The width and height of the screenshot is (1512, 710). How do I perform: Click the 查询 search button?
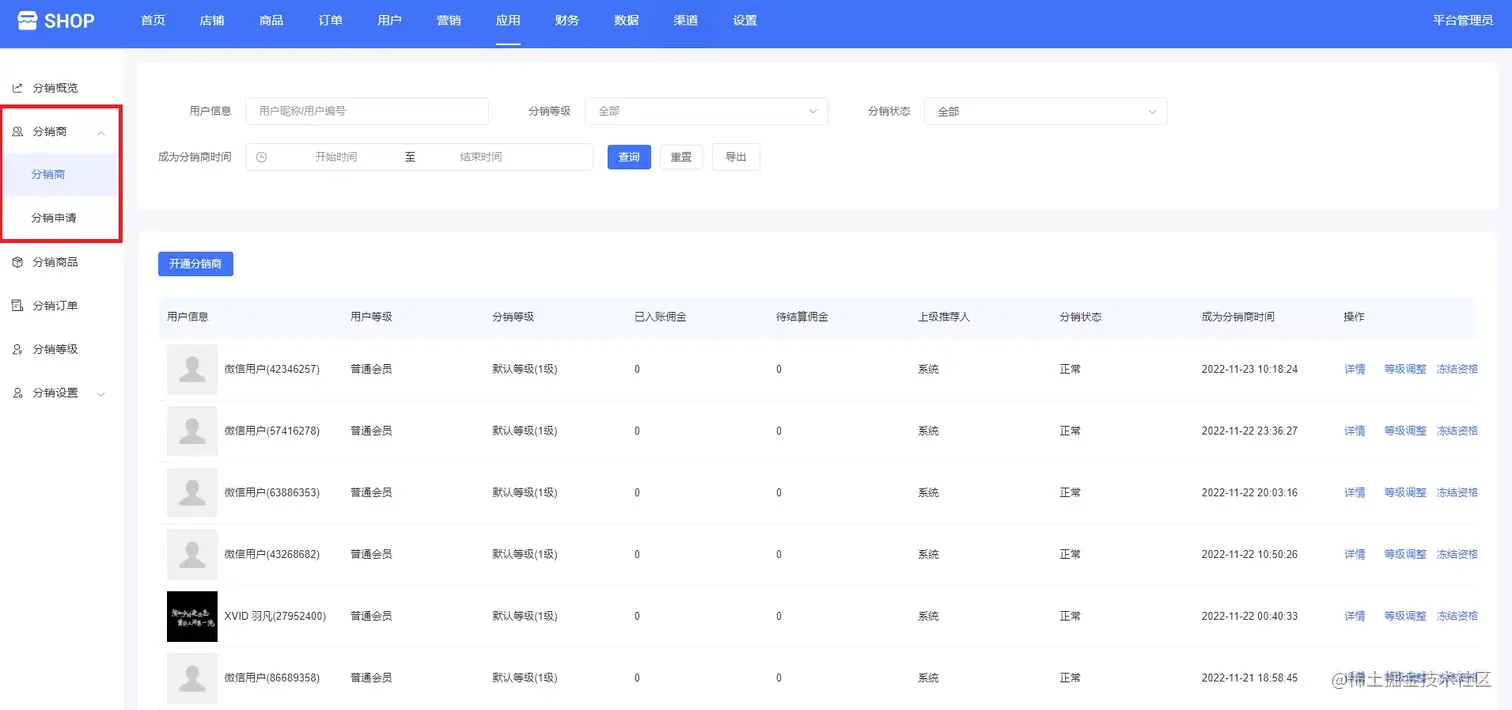[x=629, y=157]
